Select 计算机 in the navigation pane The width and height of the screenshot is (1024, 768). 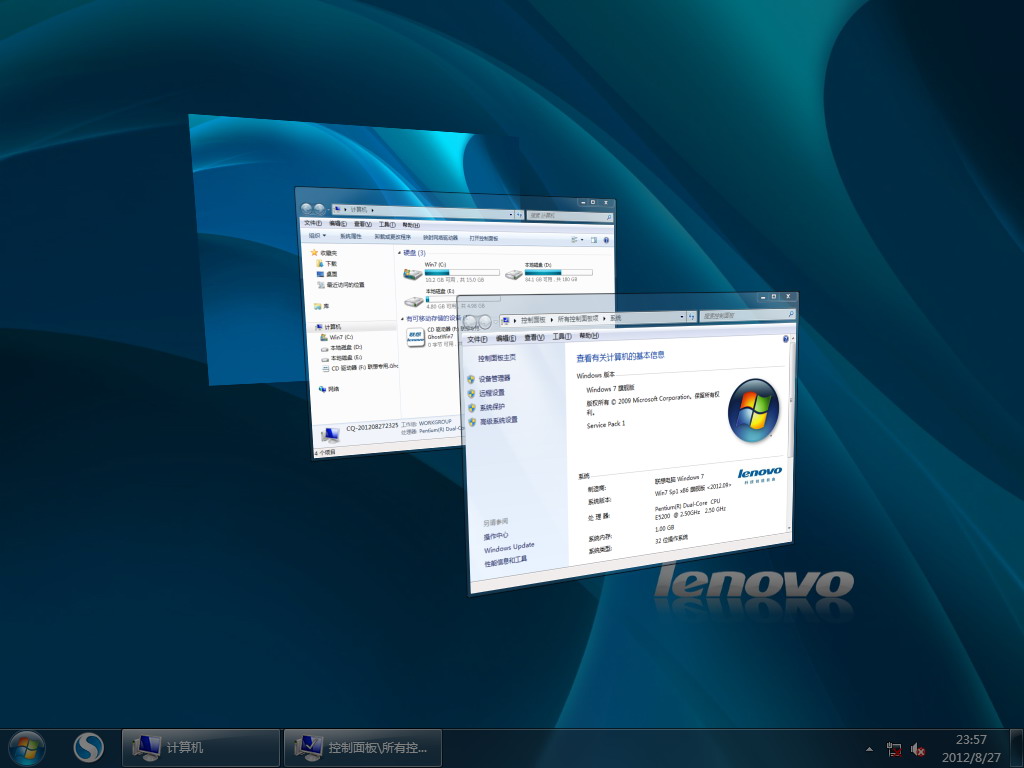328,327
